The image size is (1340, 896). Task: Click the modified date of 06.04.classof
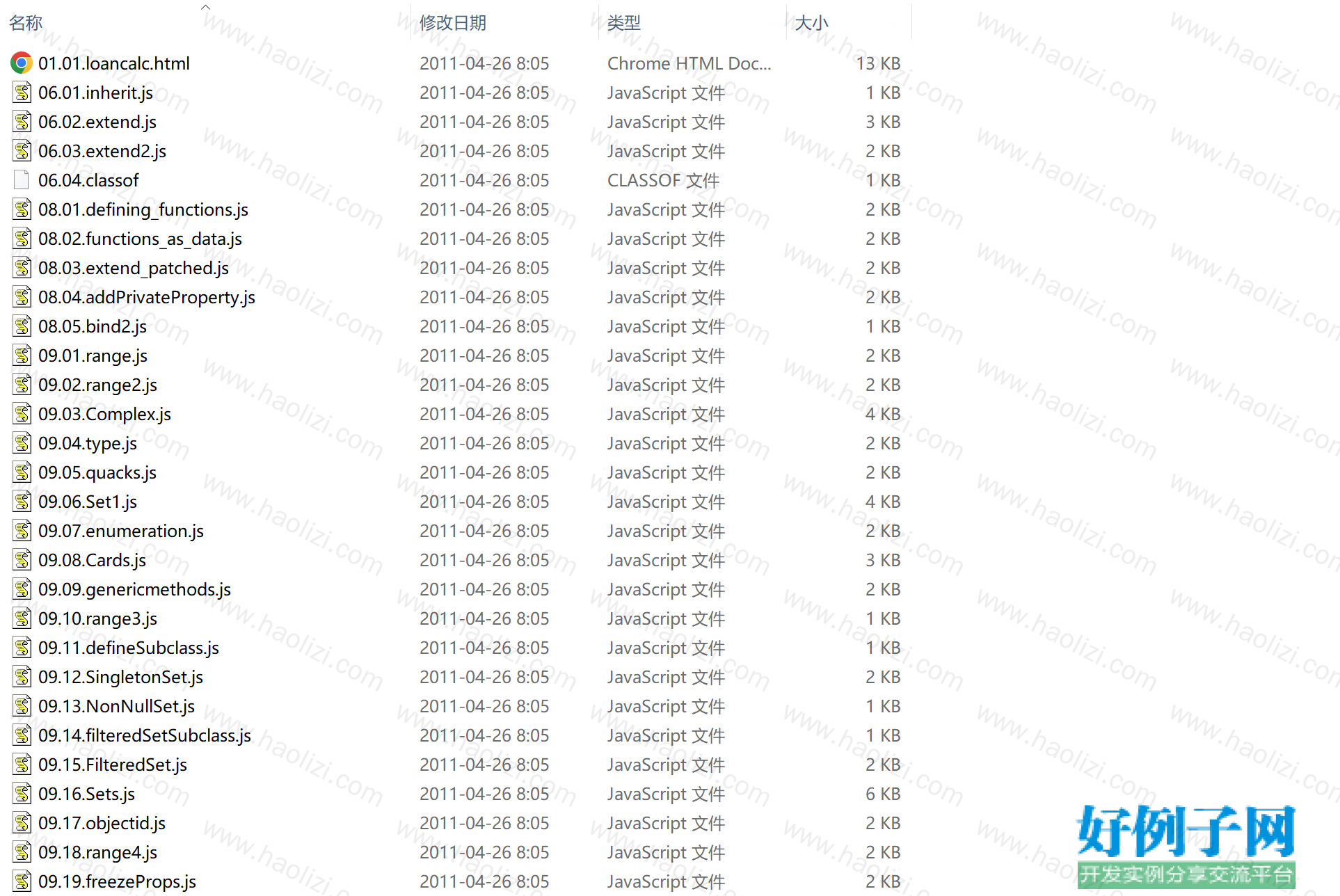click(x=484, y=180)
